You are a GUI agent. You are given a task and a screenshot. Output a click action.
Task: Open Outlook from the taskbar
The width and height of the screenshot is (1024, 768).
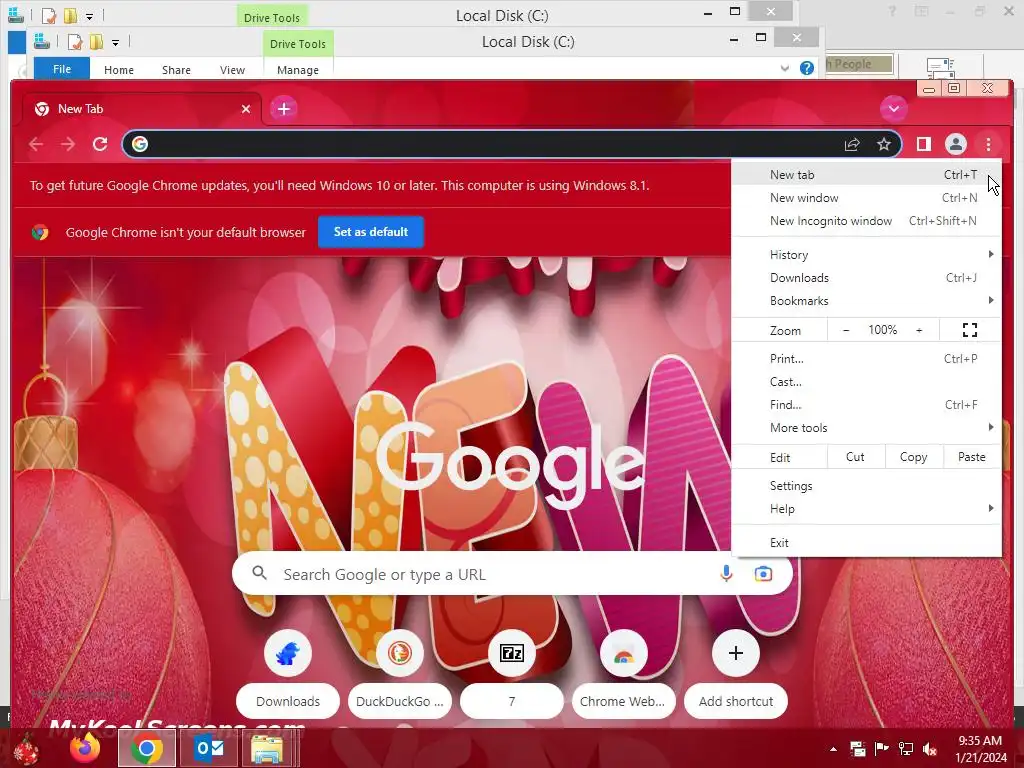tap(210, 748)
